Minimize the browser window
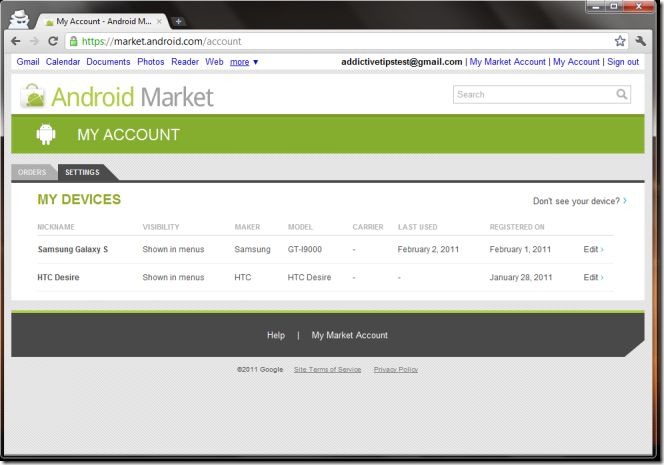This screenshot has height=465, width=664. 595,6
